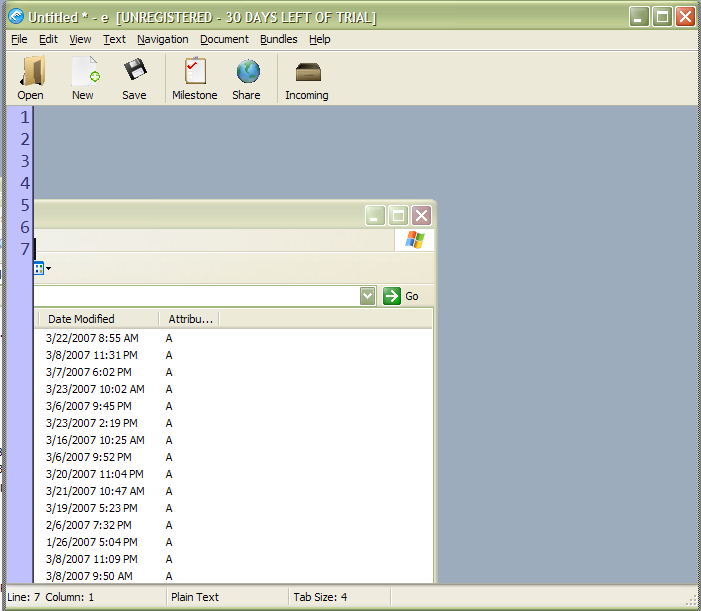Click line number 4 in the gutter
701x611 pixels.
coord(25,183)
